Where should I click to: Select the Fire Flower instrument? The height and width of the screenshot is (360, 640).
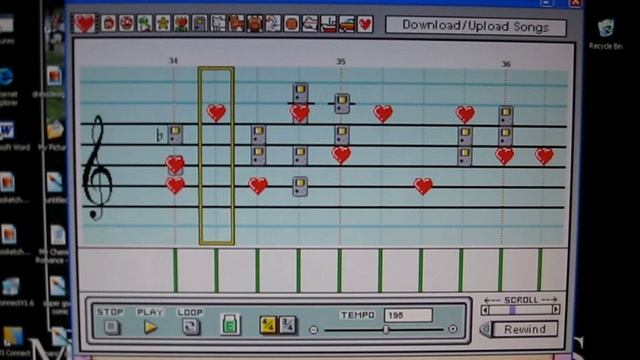point(181,24)
